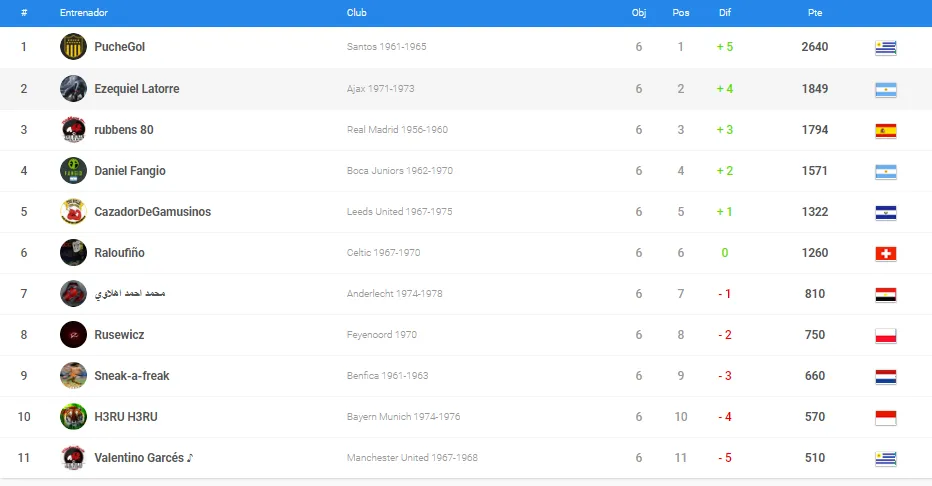
Task: Sort by the Club column header
Action: point(357,12)
